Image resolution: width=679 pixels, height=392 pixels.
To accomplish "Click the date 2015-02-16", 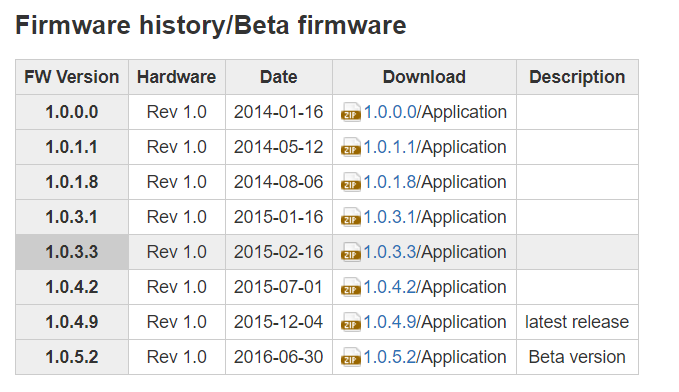I will [x=278, y=253].
